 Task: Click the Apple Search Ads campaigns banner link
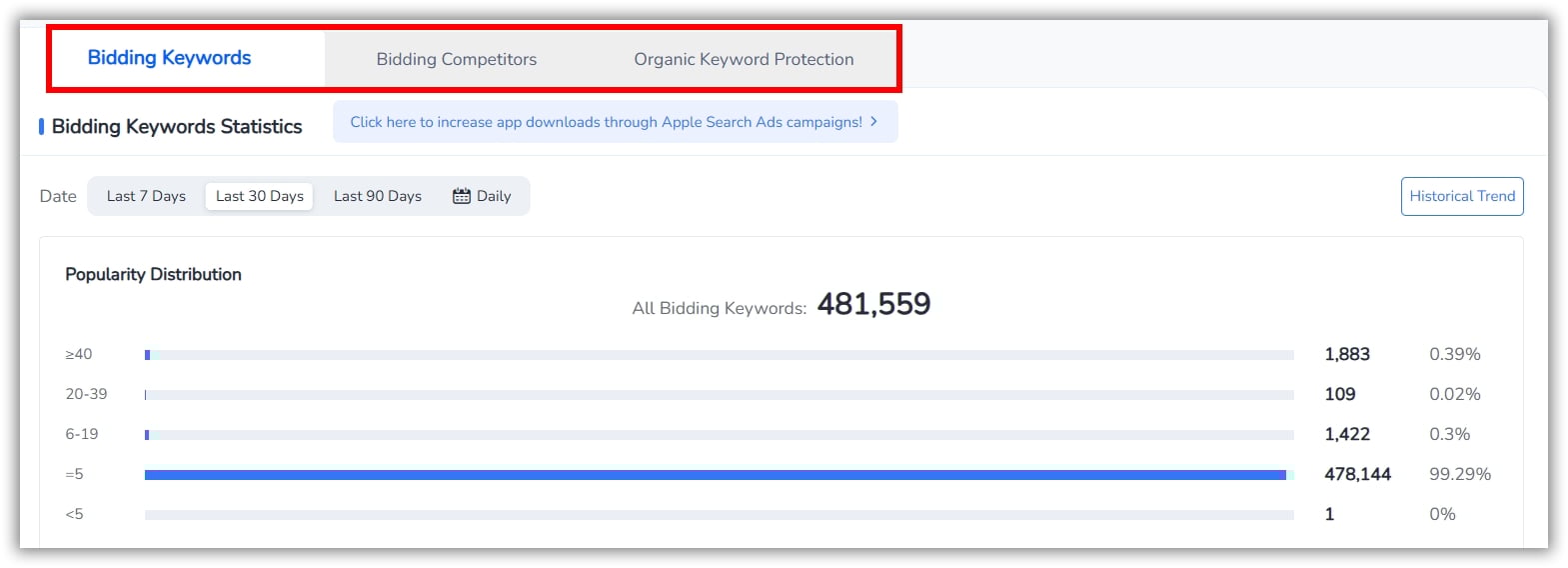(x=606, y=122)
